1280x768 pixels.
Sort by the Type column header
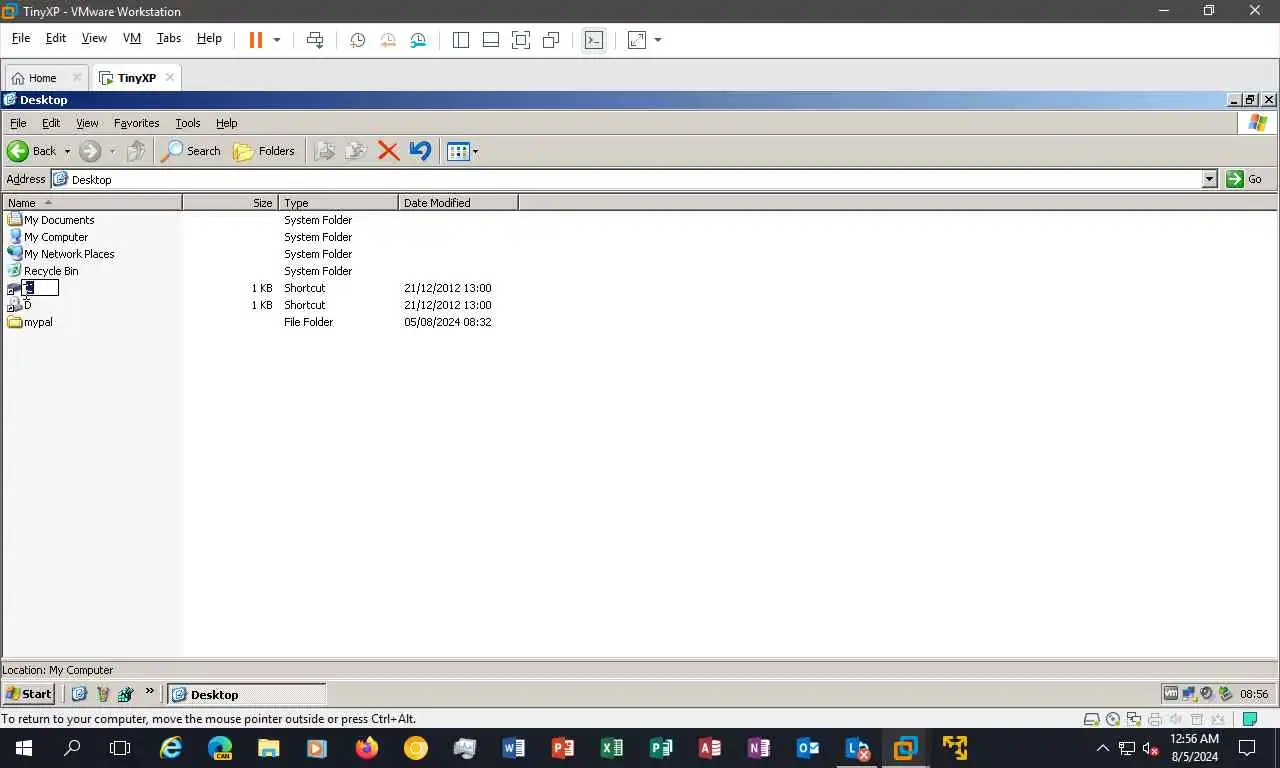click(338, 202)
